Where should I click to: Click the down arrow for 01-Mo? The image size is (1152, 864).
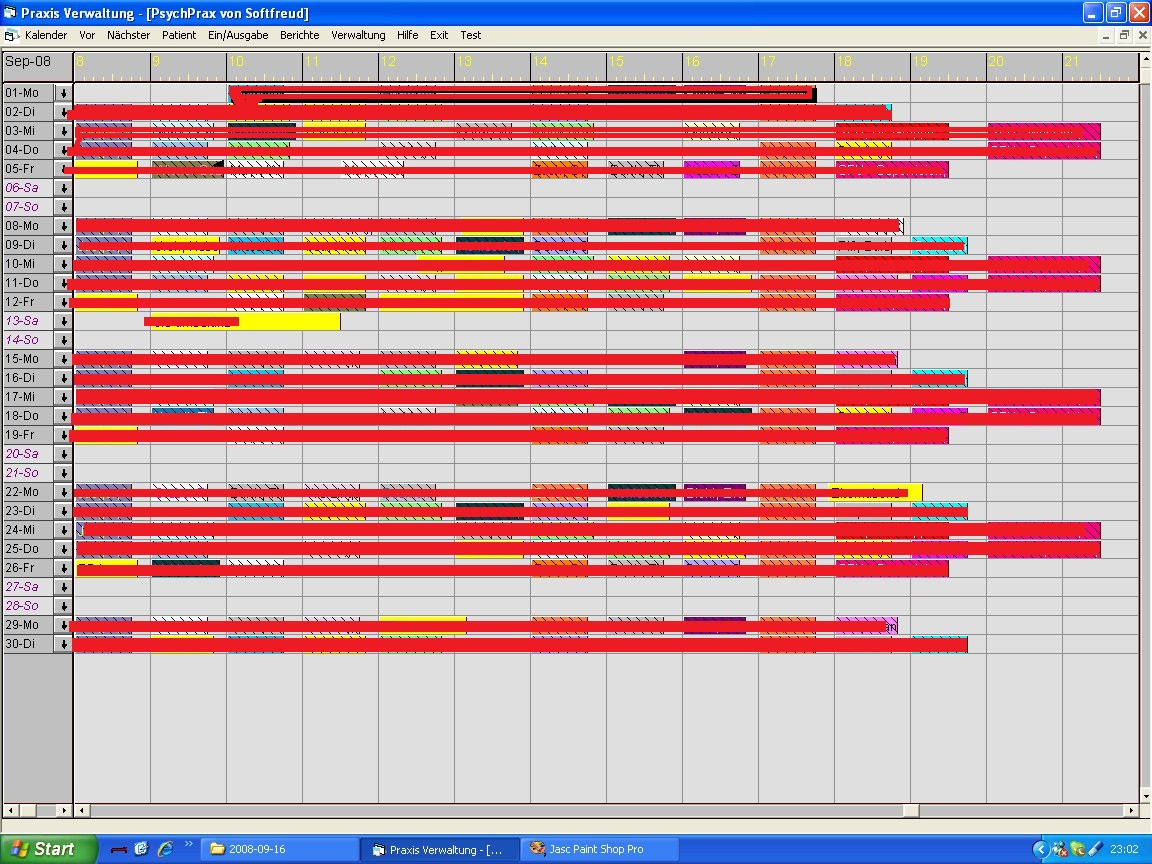[64, 93]
